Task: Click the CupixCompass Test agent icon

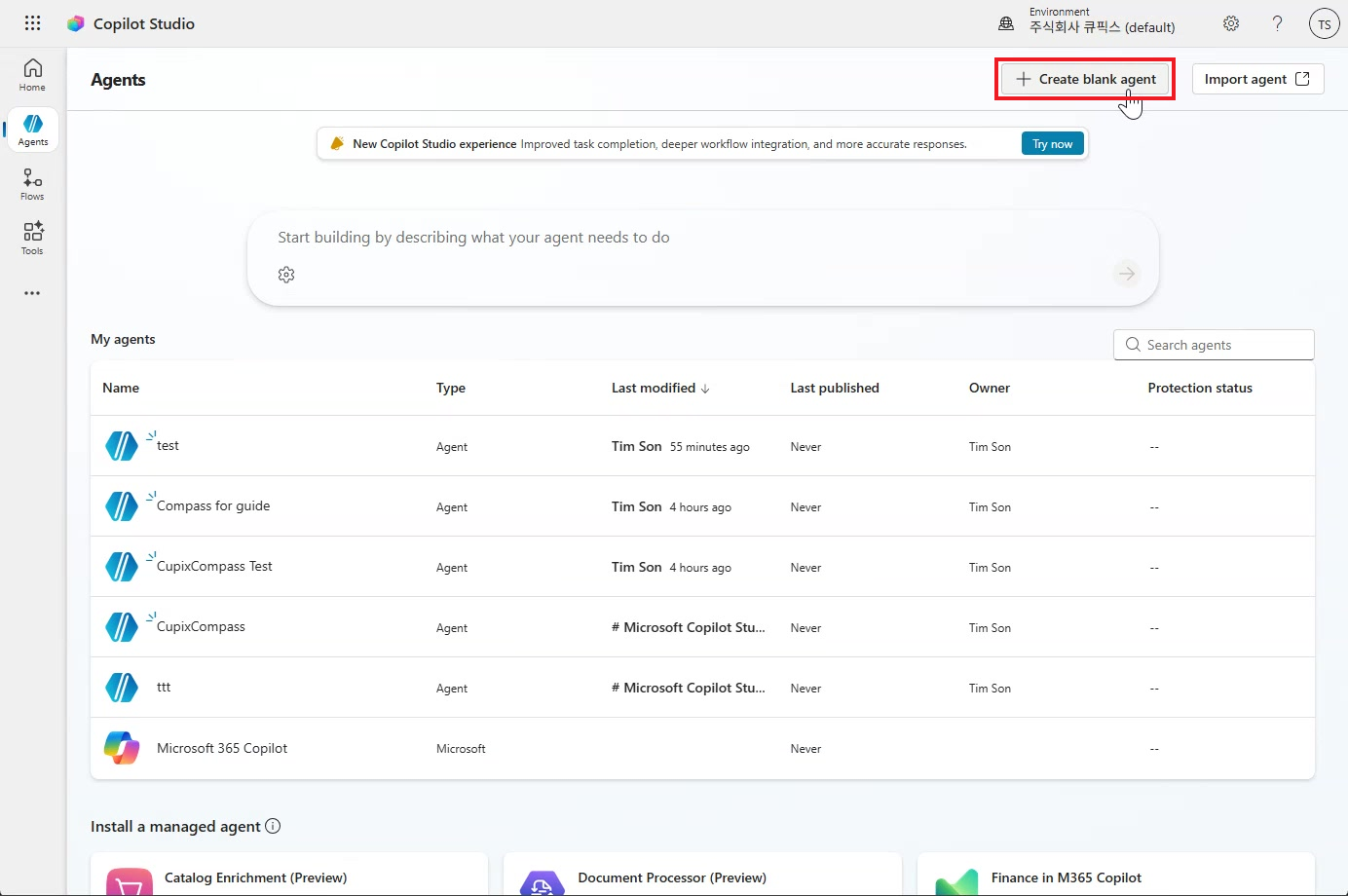Action: [x=122, y=567]
